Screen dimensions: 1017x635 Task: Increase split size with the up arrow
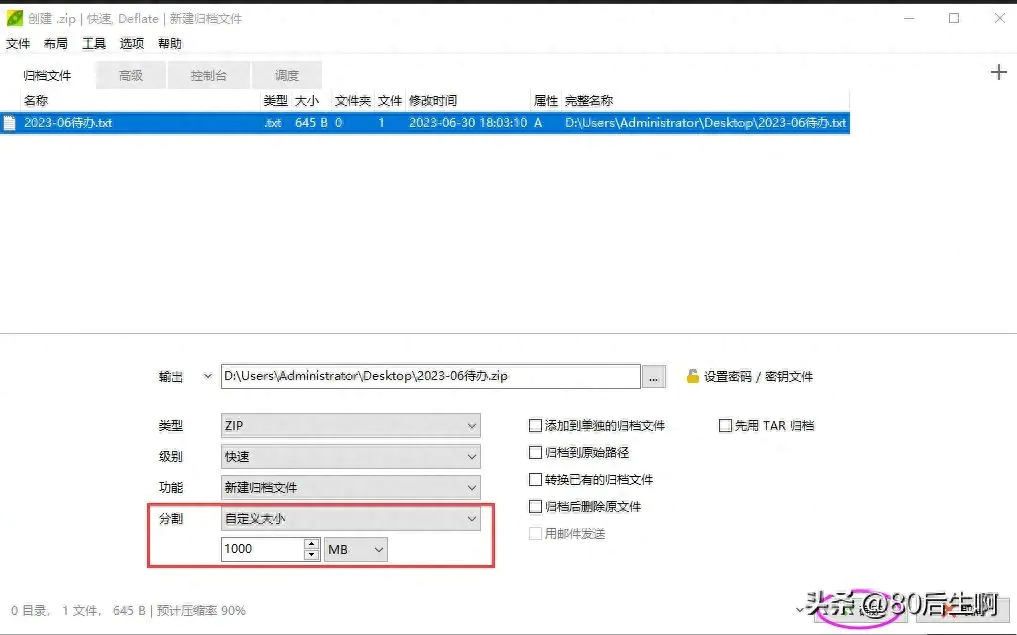[312, 544]
